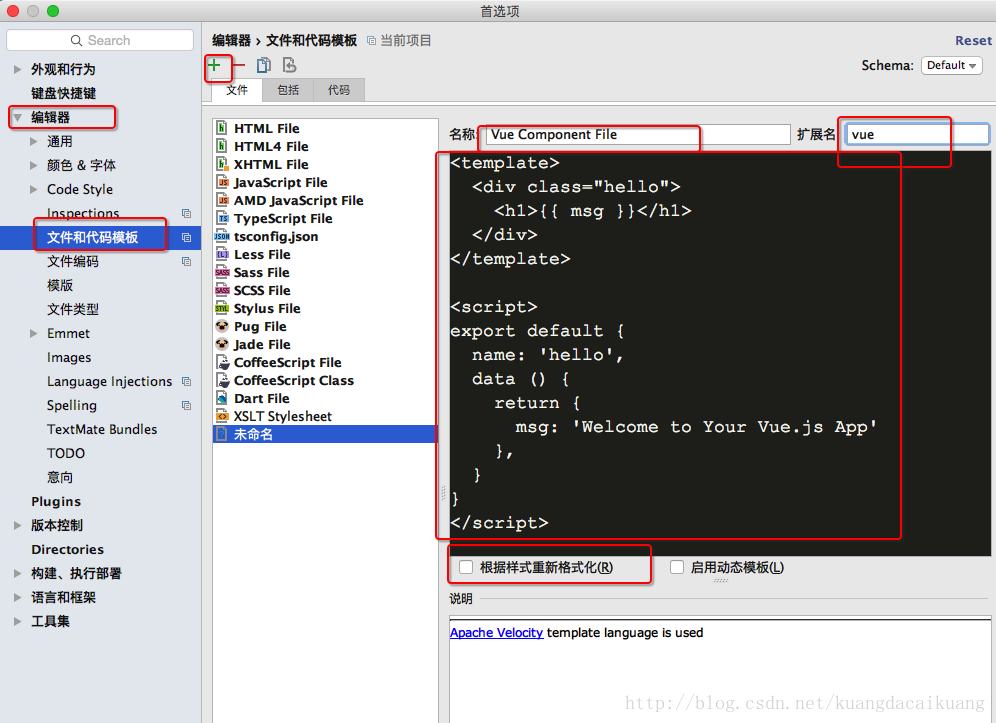Collapse the 编辑器 section
Screen dimensions: 996x723
click(18, 117)
